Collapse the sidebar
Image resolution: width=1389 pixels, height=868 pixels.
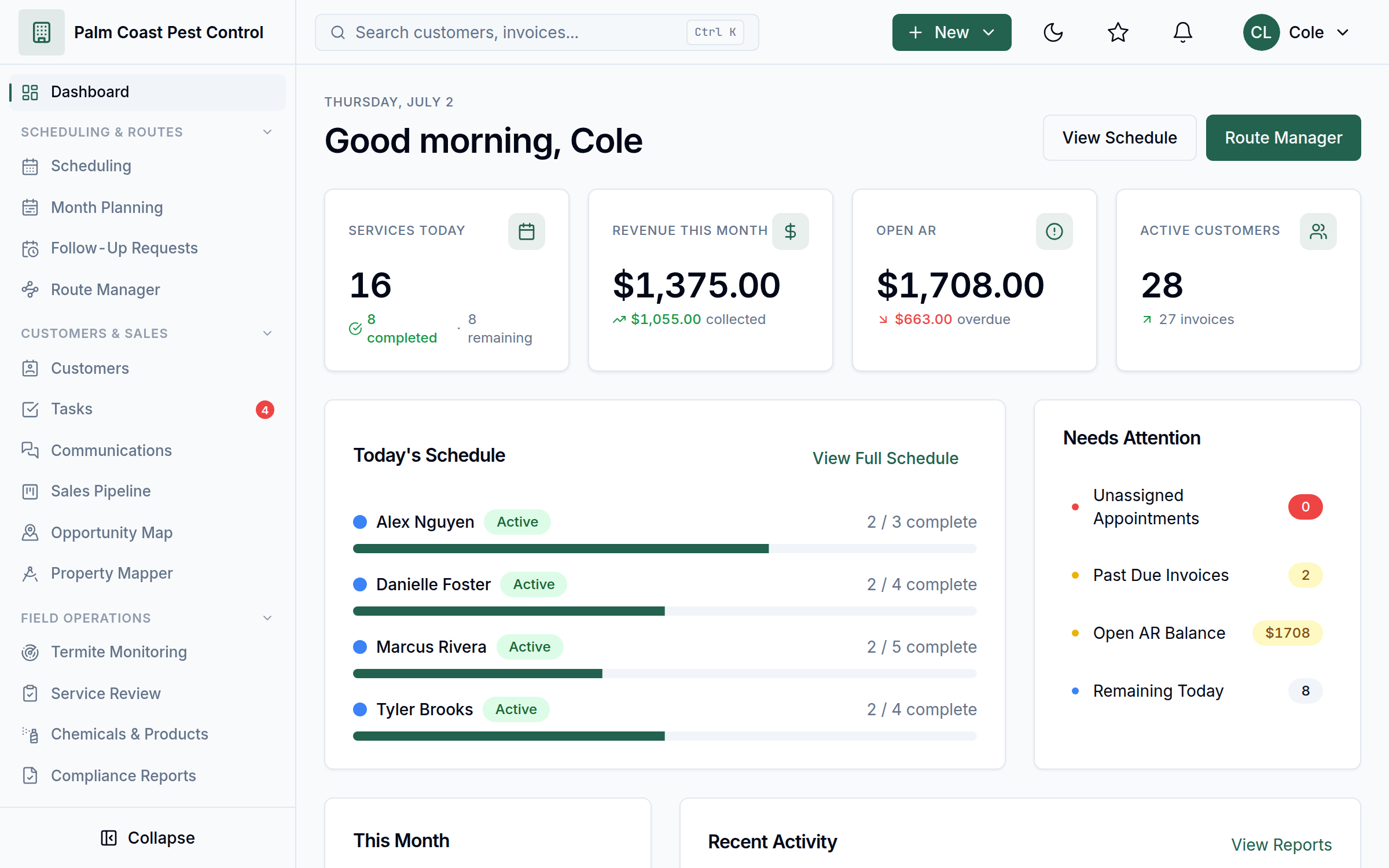pos(148,838)
